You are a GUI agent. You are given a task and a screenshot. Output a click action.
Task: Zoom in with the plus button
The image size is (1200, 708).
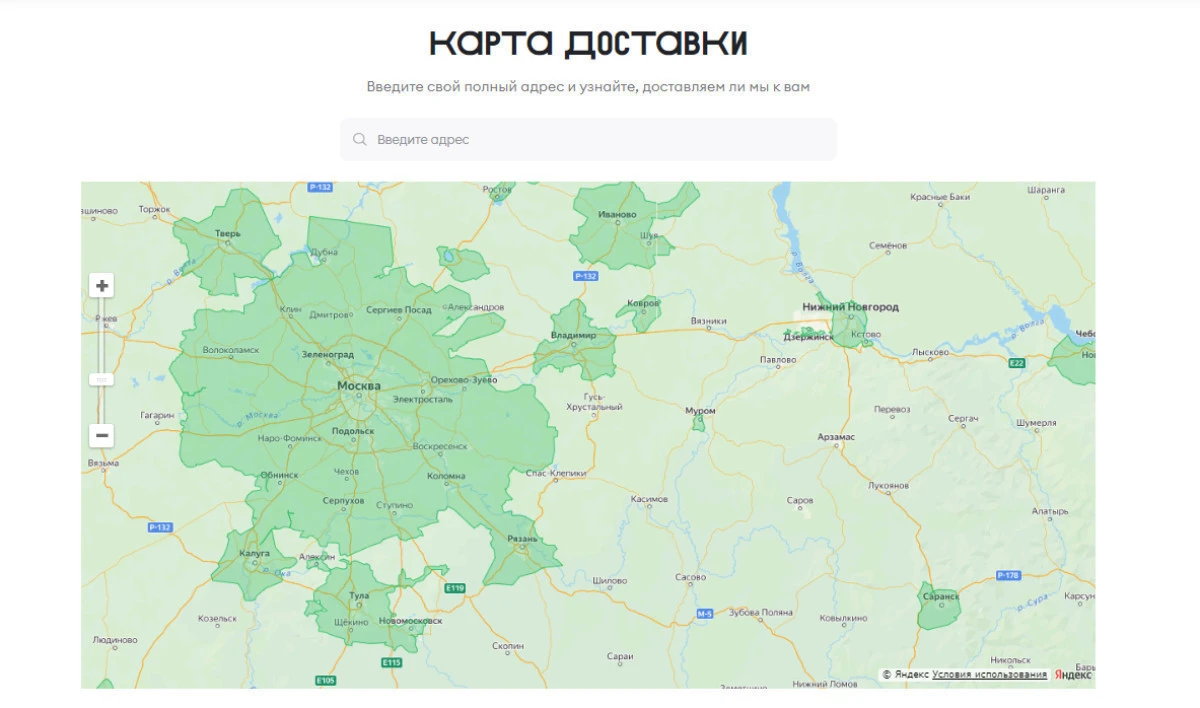(x=101, y=286)
